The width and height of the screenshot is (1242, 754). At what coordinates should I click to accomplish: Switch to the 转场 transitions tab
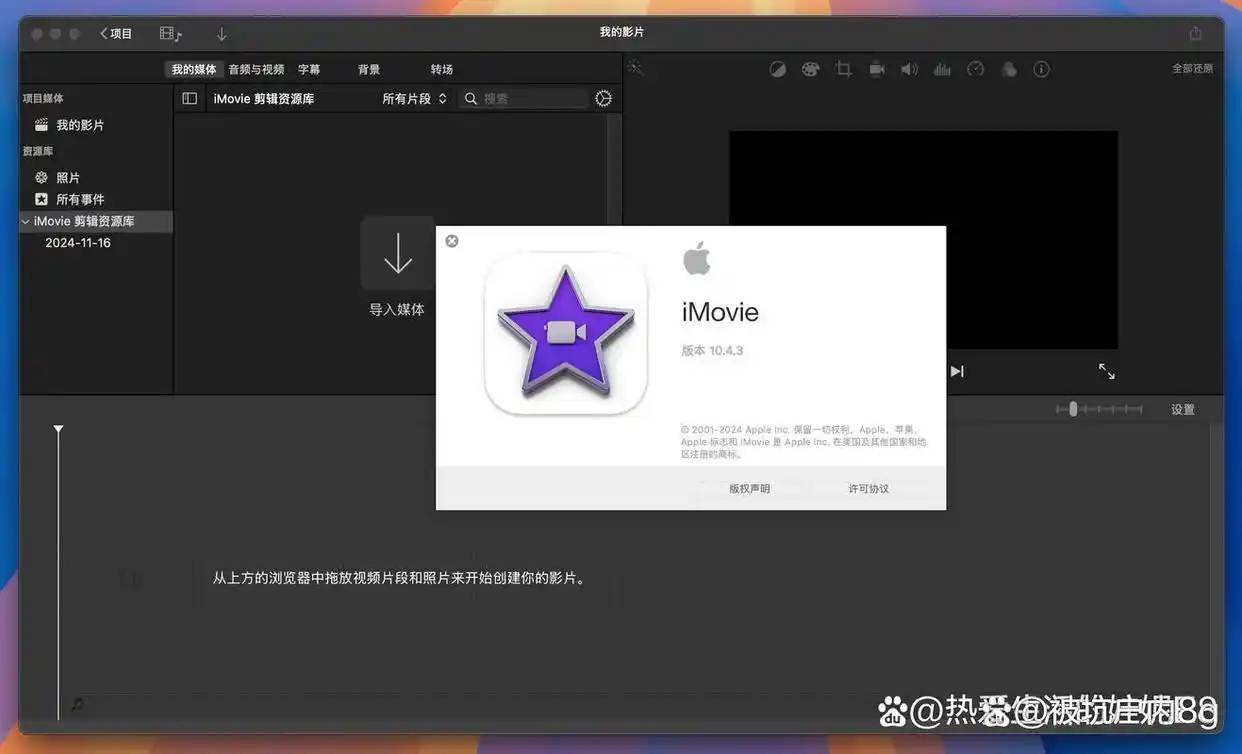(x=442, y=69)
